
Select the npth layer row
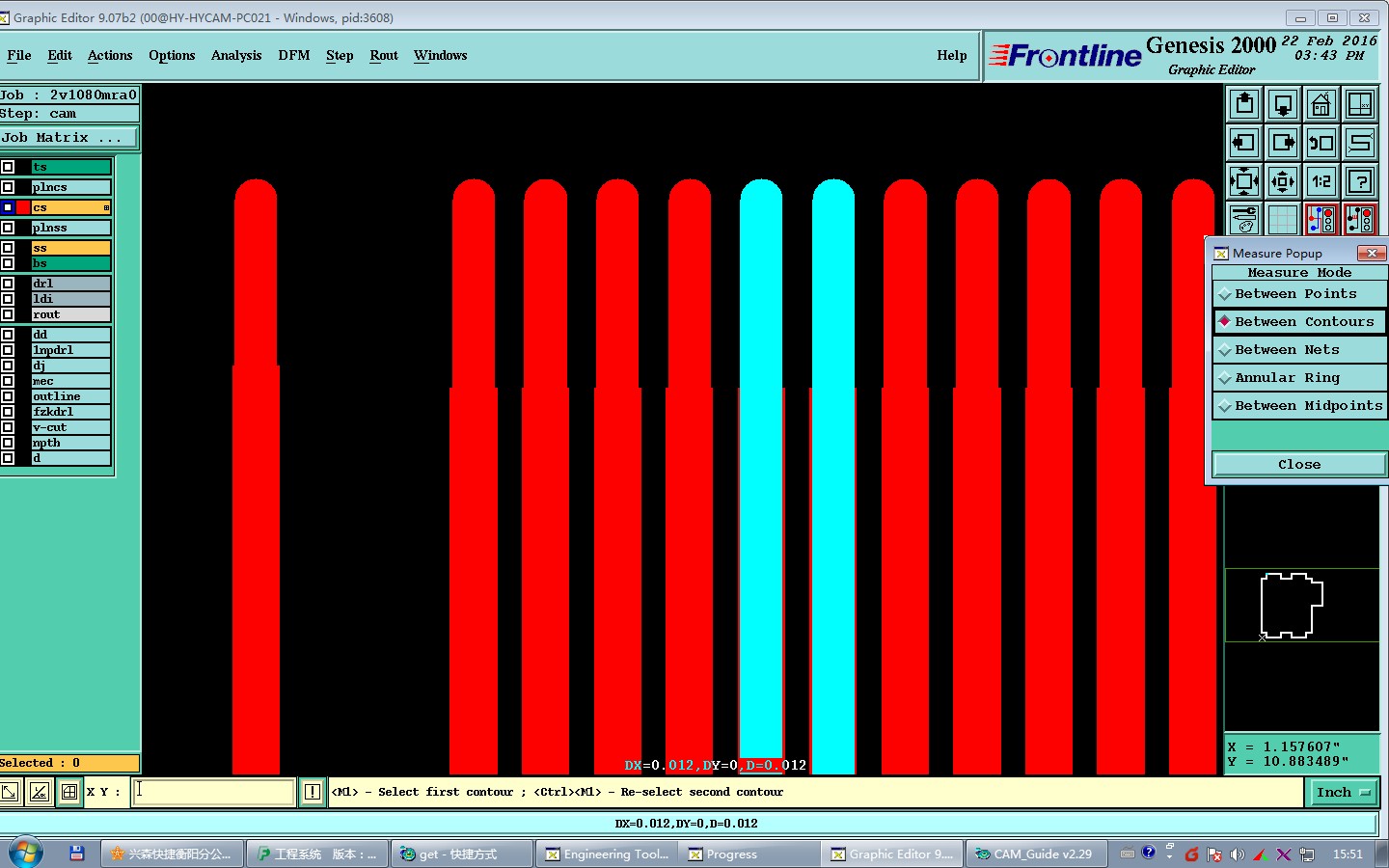click(x=71, y=443)
